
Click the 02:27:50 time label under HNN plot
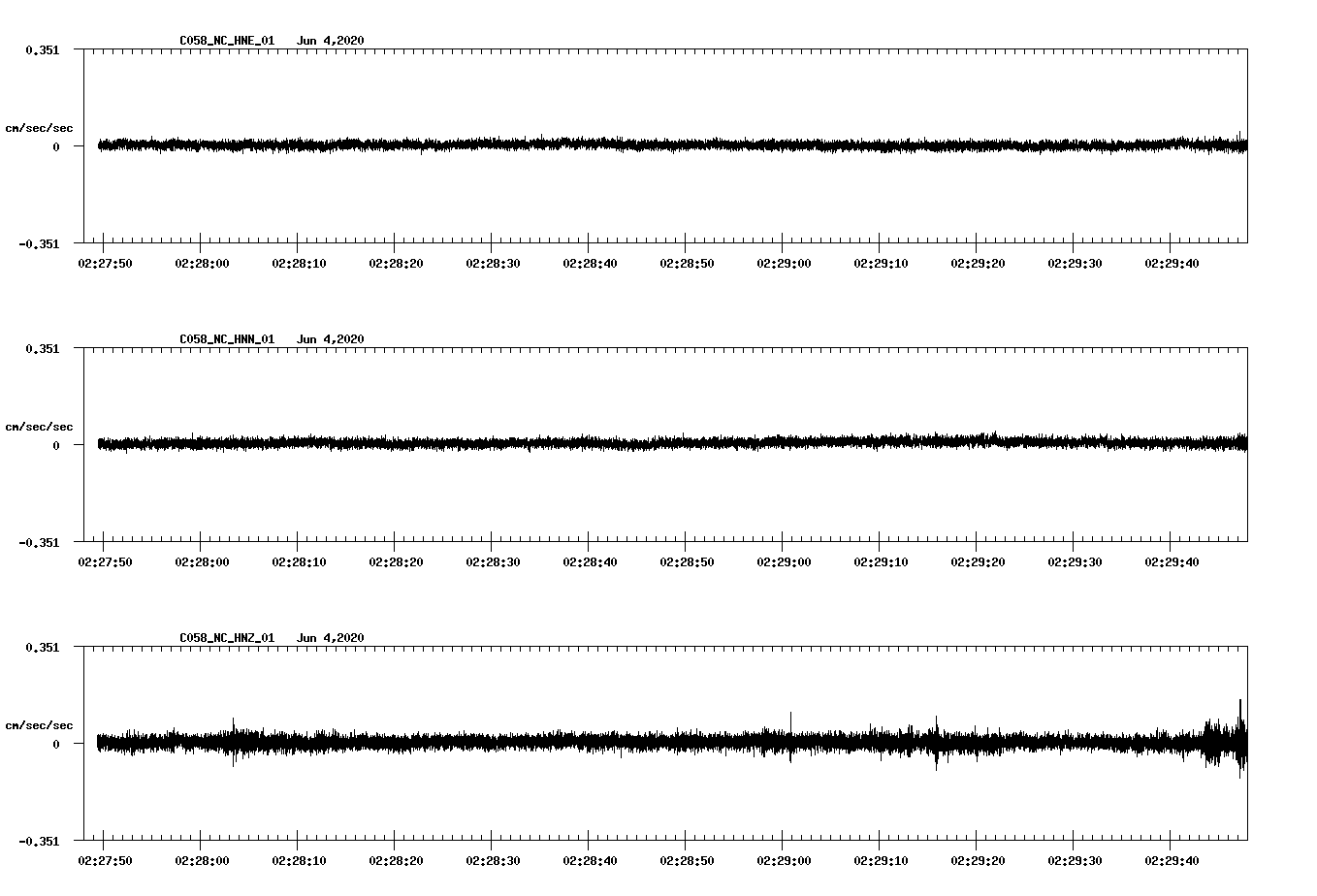pos(105,562)
